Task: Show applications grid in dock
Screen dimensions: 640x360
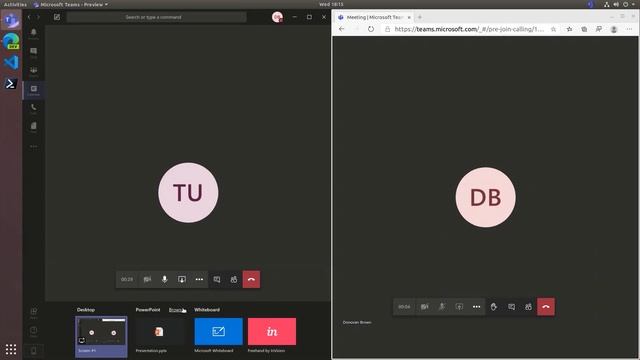Action: [x=11, y=349]
